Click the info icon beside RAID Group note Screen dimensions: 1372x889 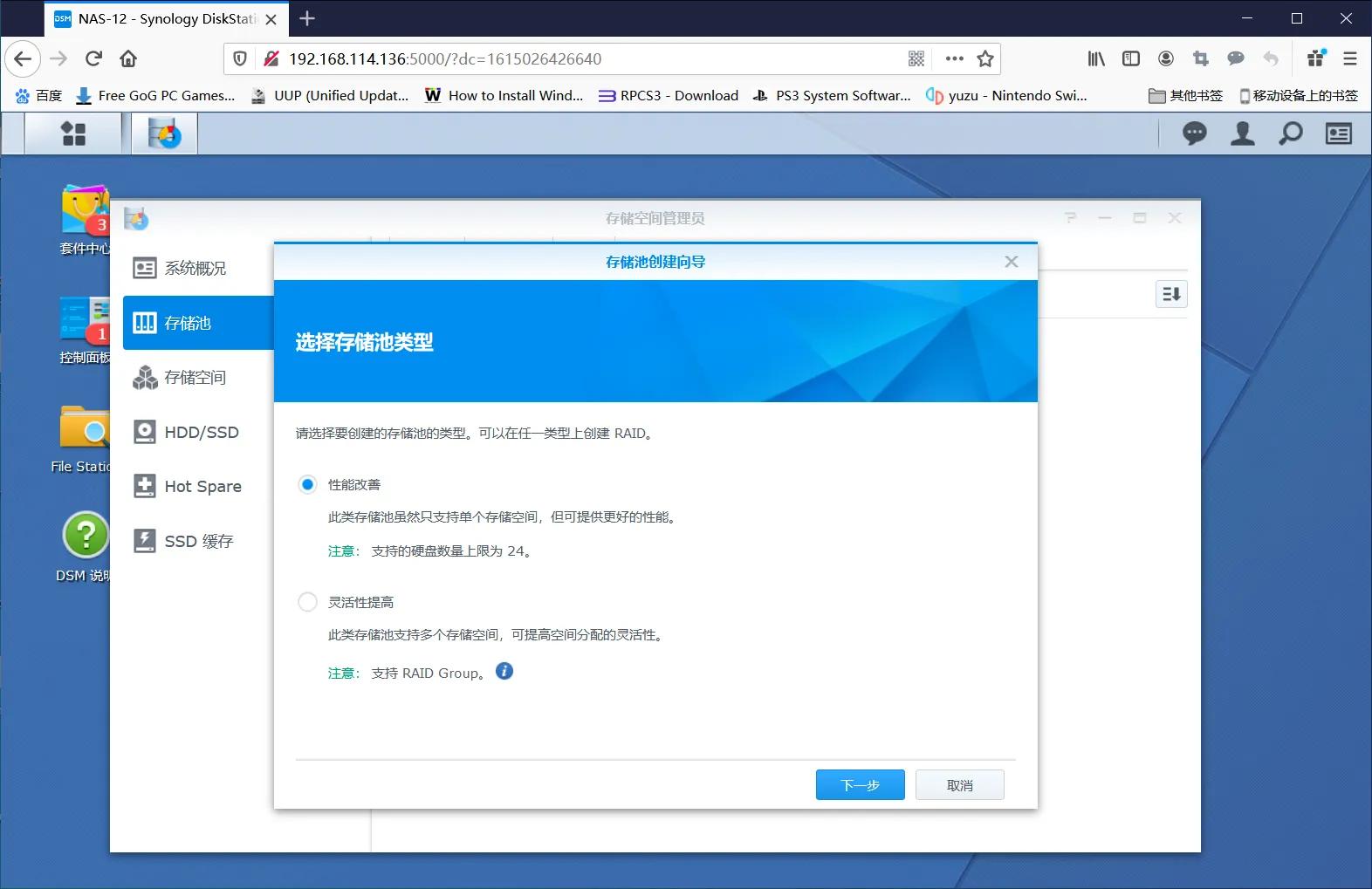click(504, 671)
